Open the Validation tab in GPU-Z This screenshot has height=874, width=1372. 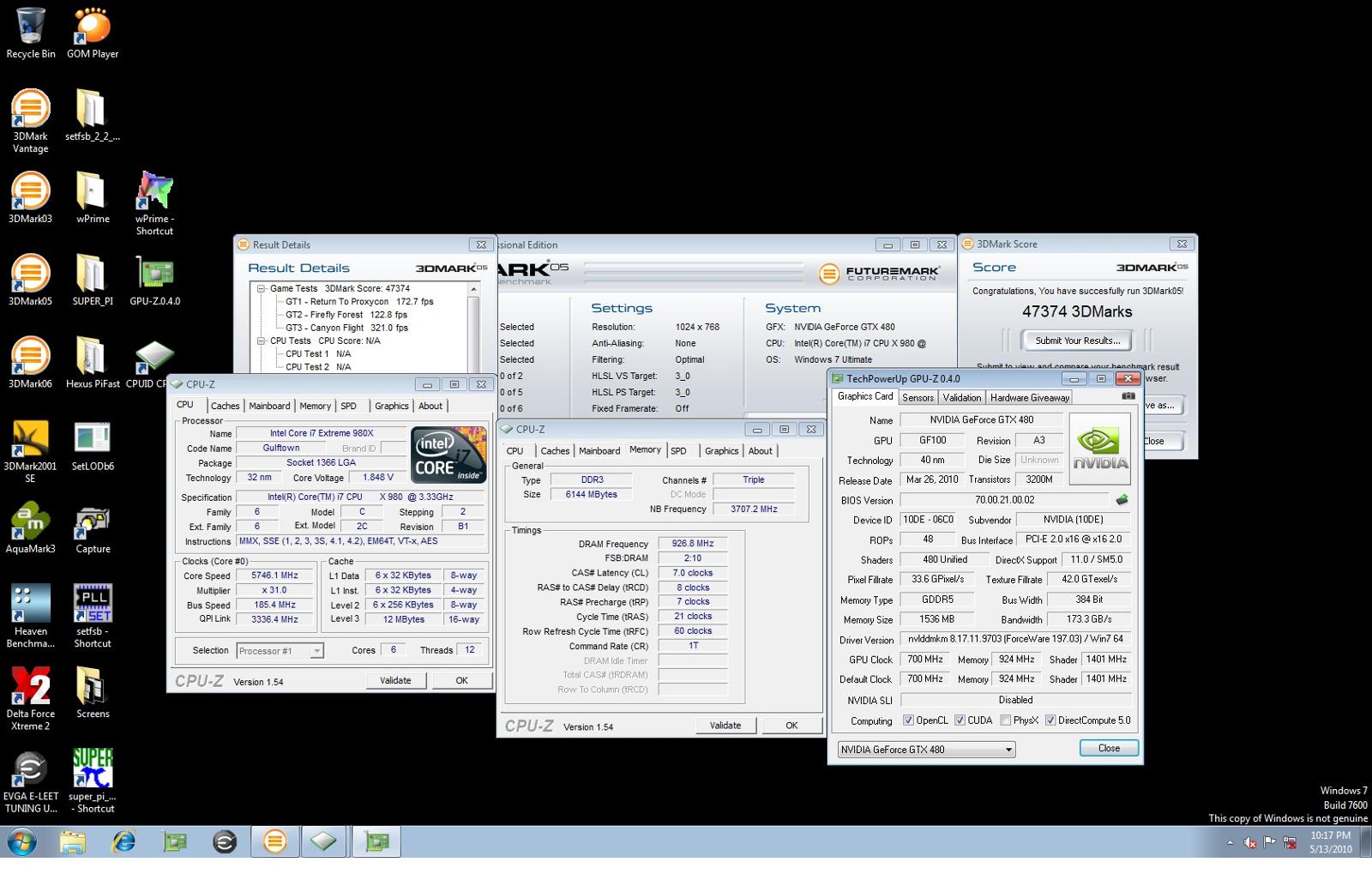tap(961, 398)
